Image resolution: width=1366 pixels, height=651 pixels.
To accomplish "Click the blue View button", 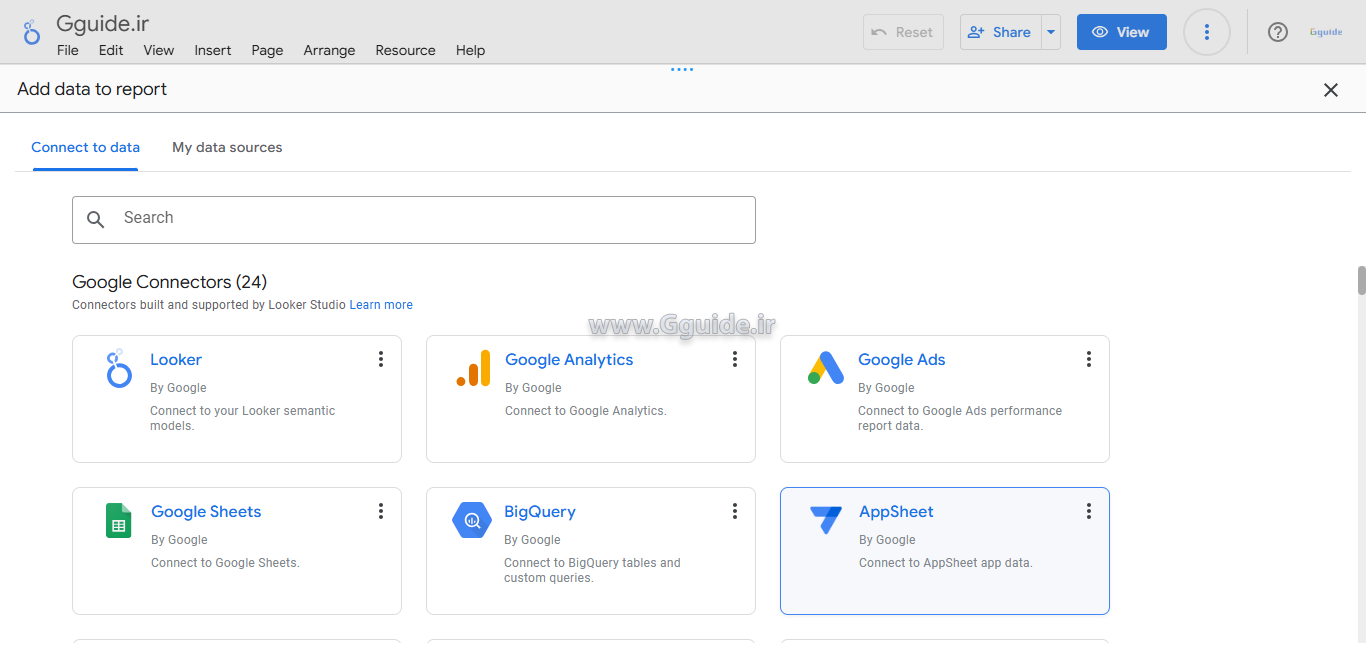I will pos(1121,32).
